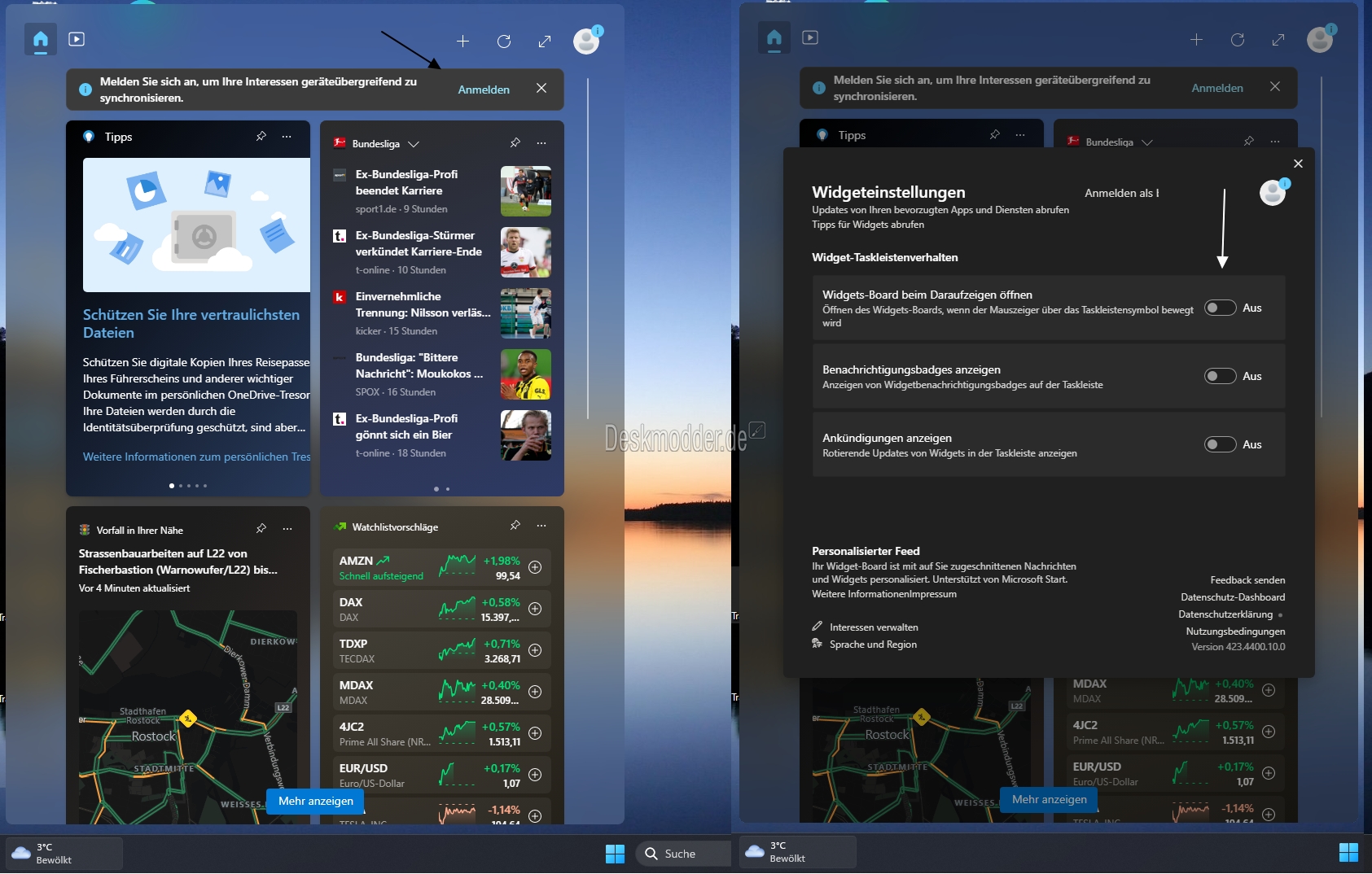The width and height of the screenshot is (1372, 874).
Task: Click the Mehr anzeigen button
Action: pyautogui.click(x=316, y=801)
